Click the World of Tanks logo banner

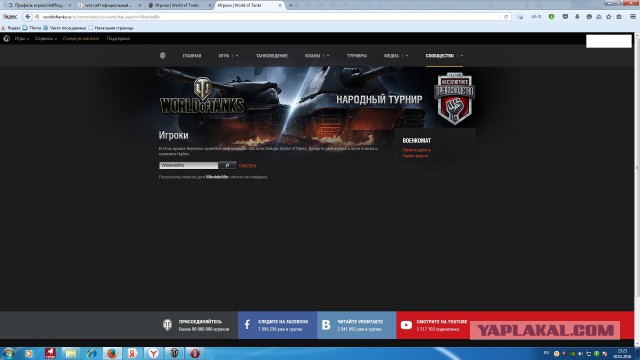(202, 96)
